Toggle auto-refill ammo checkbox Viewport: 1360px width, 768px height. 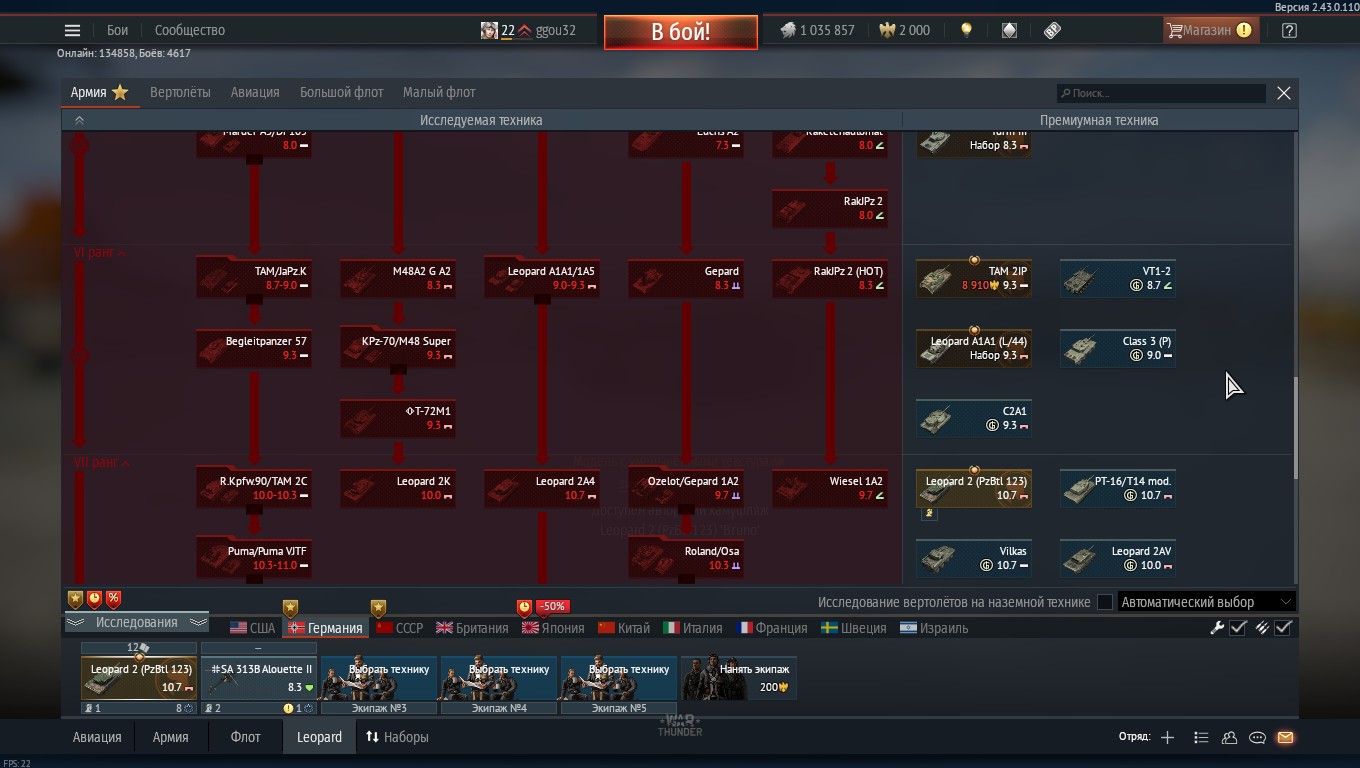(x=1284, y=628)
